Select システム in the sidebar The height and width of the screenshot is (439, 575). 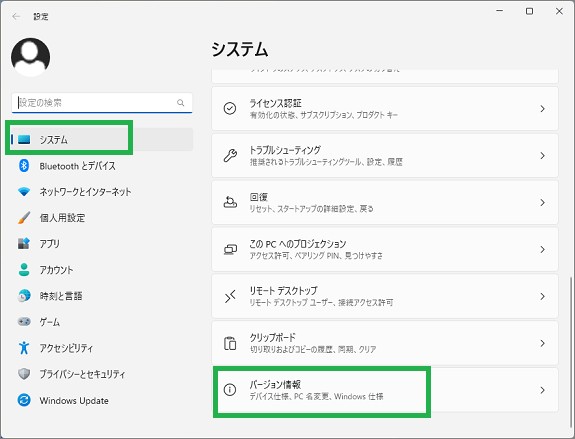point(102,139)
